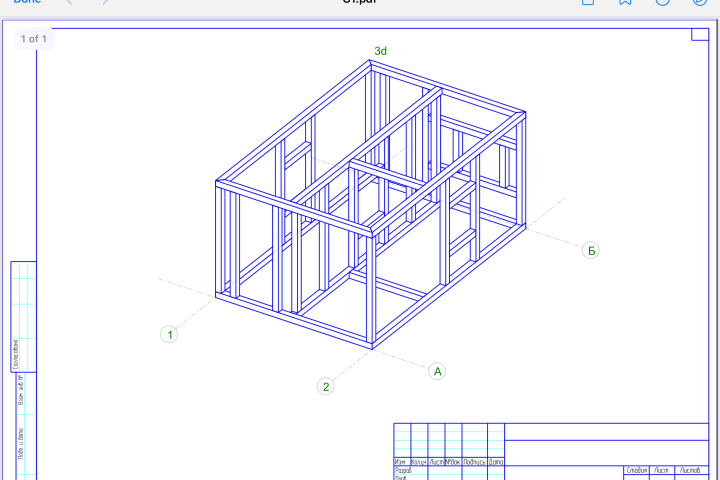The width and height of the screenshot is (720, 480).
Task: Click the "Листов" header cell
Action: point(691,470)
